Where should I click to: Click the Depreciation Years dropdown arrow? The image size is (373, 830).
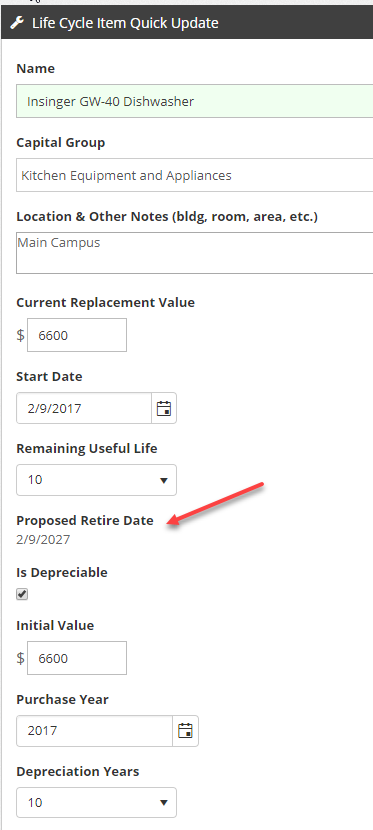click(163, 803)
